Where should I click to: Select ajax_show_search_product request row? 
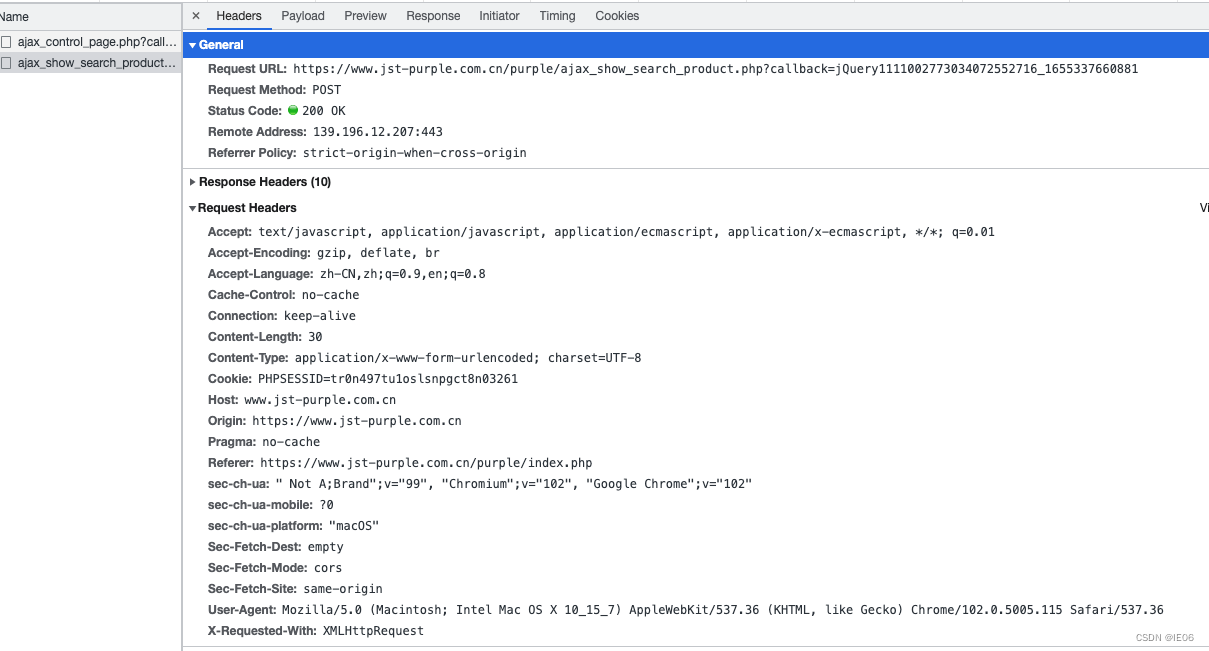(x=90, y=63)
